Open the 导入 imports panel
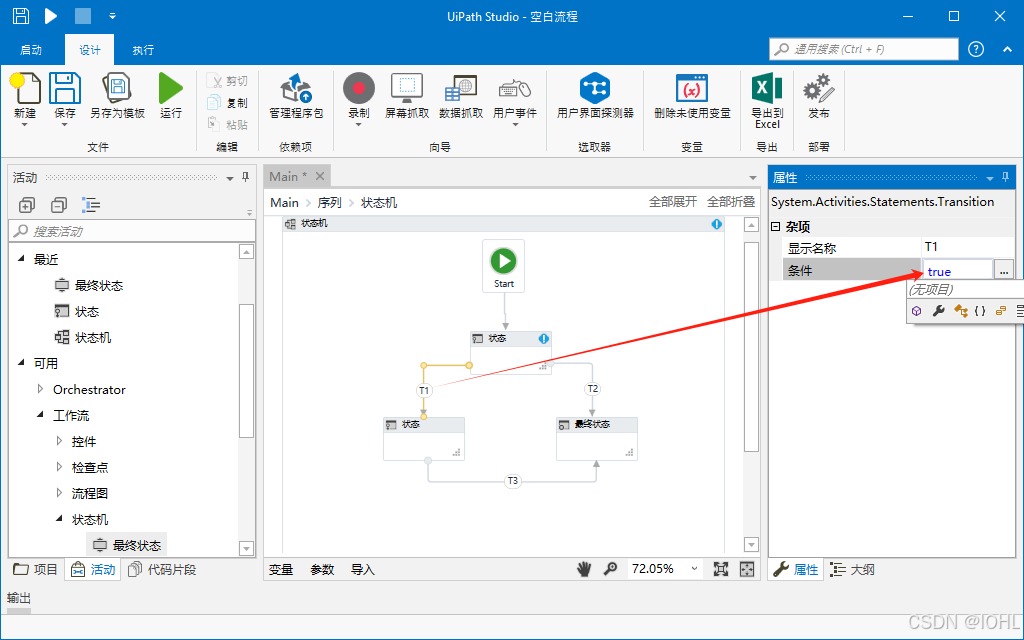Screen dimensions: 1024x640 point(362,569)
